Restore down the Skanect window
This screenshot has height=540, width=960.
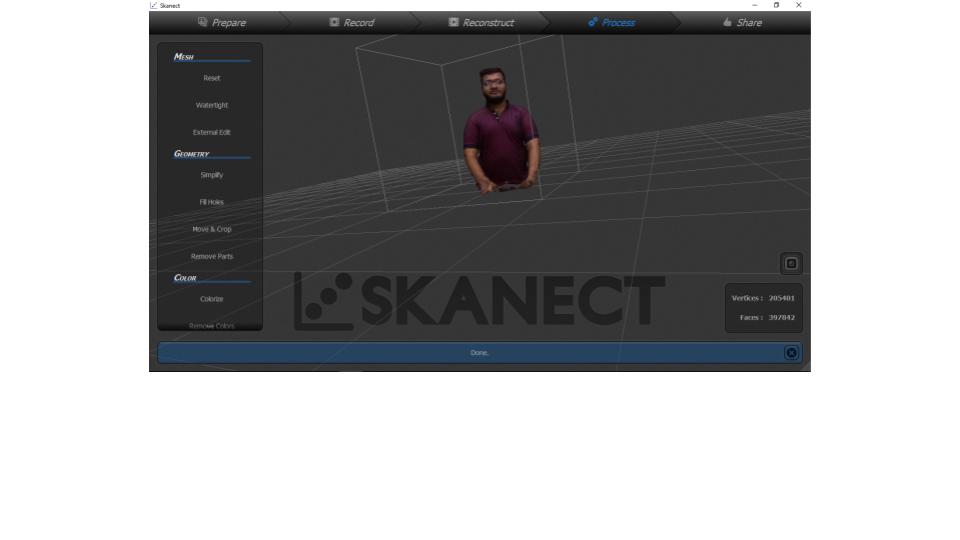pos(776,5)
